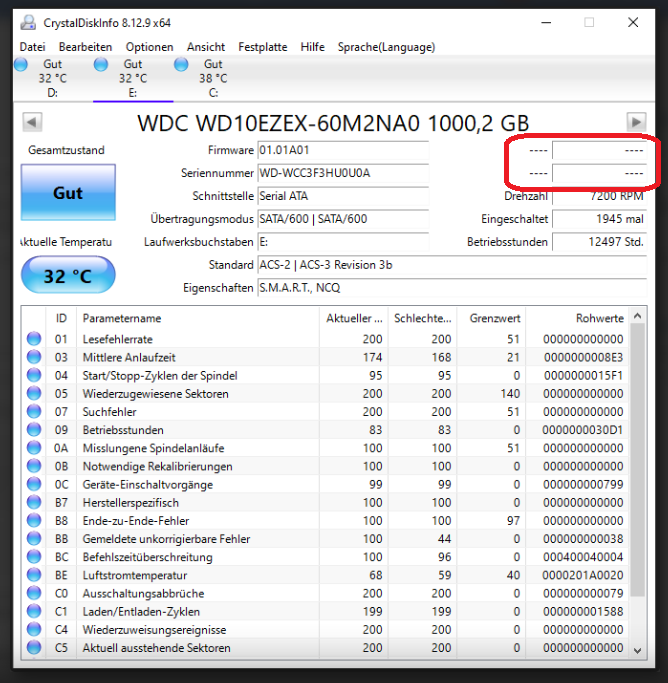Click status icon of Laden/Entladen-Zyklen row
Image resolution: width=668 pixels, height=683 pixels.
point(34,611)
